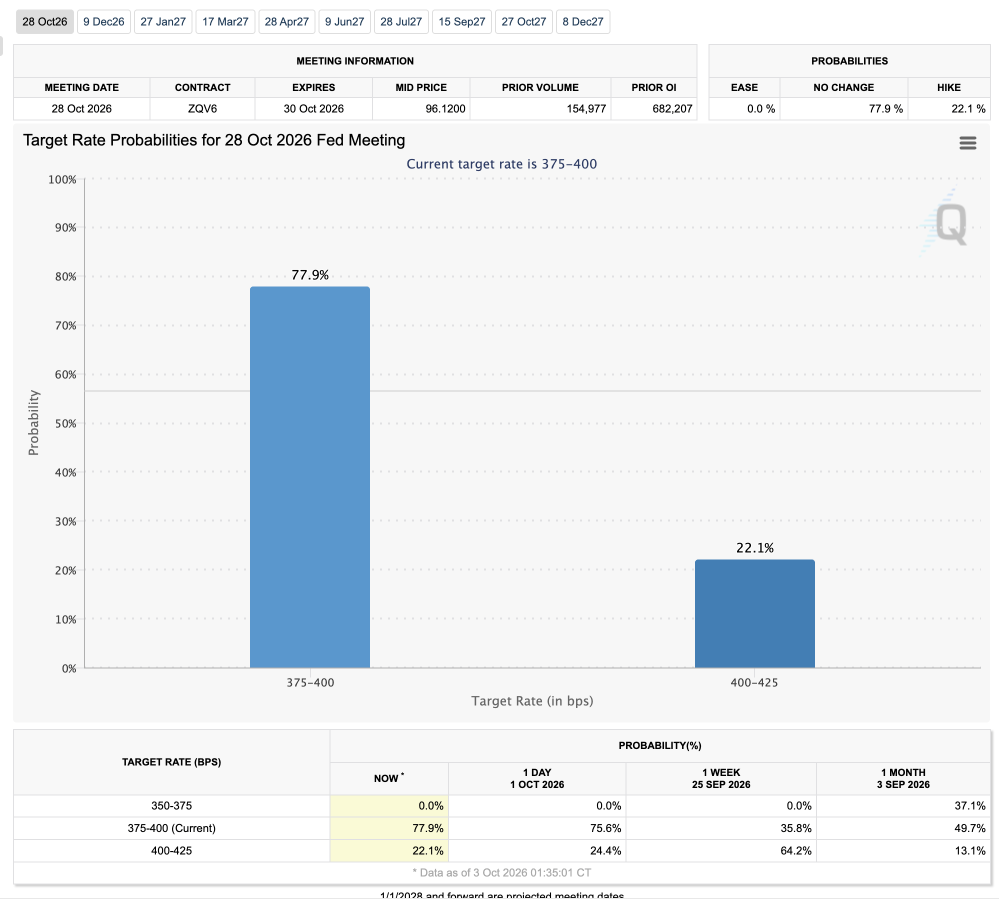Click the 375-400 probability bar in chart
The height and width of the screenshot is (899, 999).
310,477
